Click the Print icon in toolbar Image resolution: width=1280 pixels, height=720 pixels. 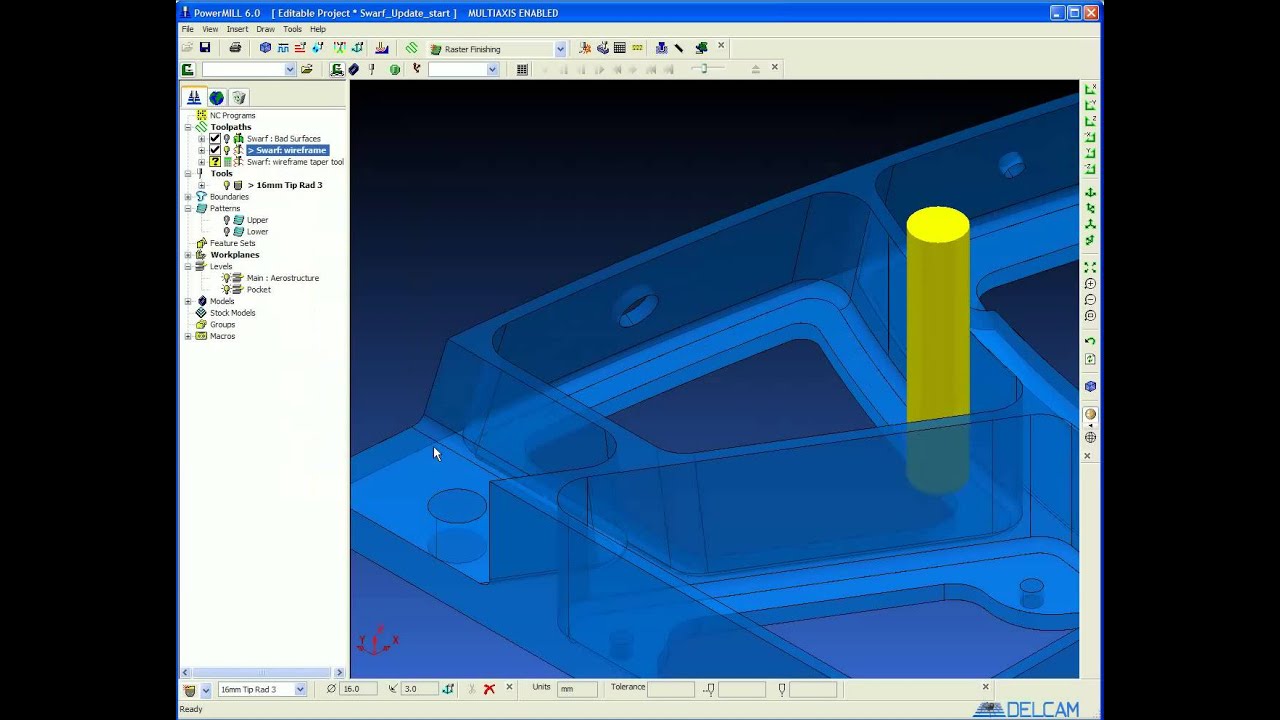click(235, 47)
